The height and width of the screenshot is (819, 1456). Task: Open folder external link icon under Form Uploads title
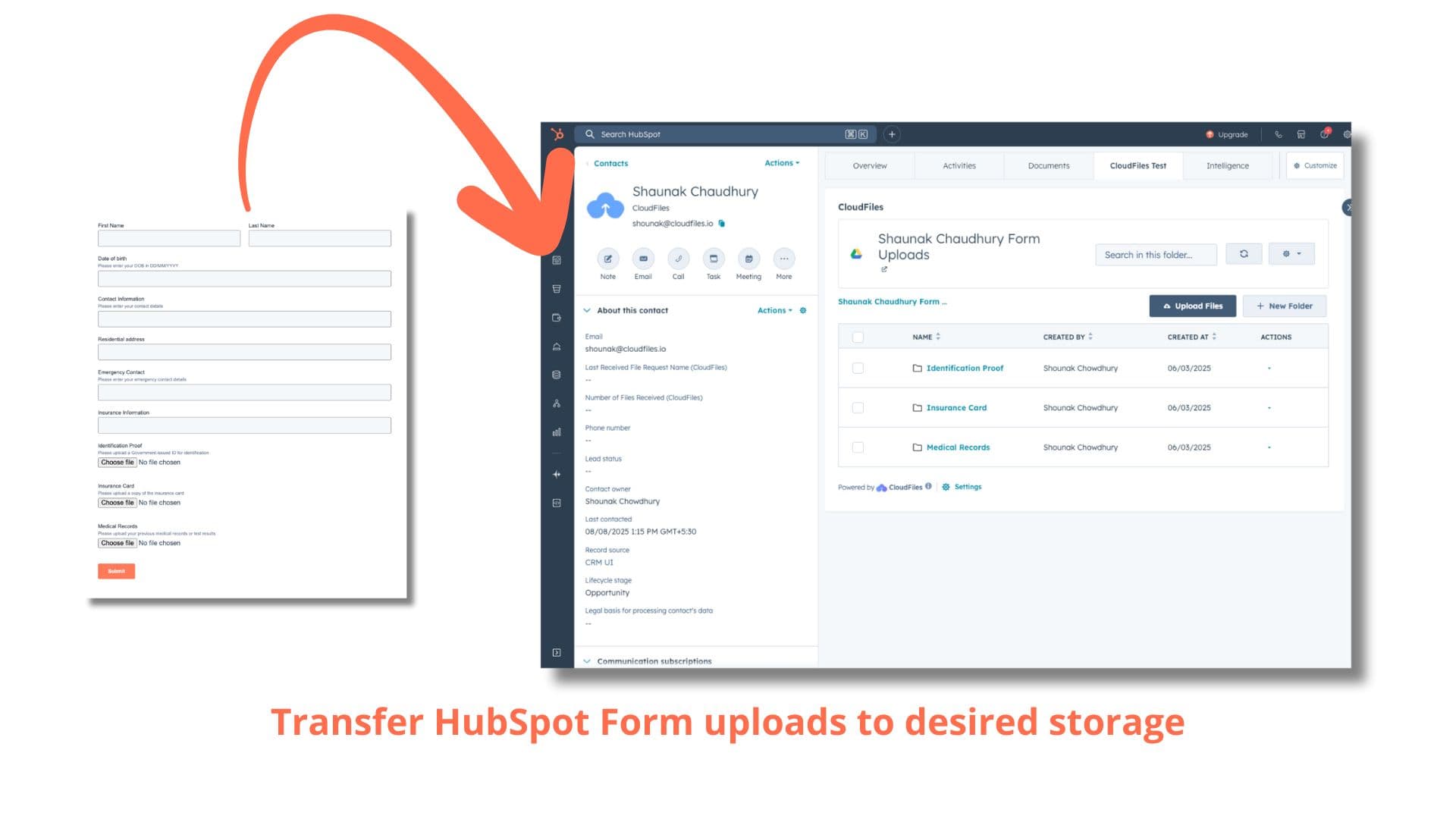pos(884,269)
